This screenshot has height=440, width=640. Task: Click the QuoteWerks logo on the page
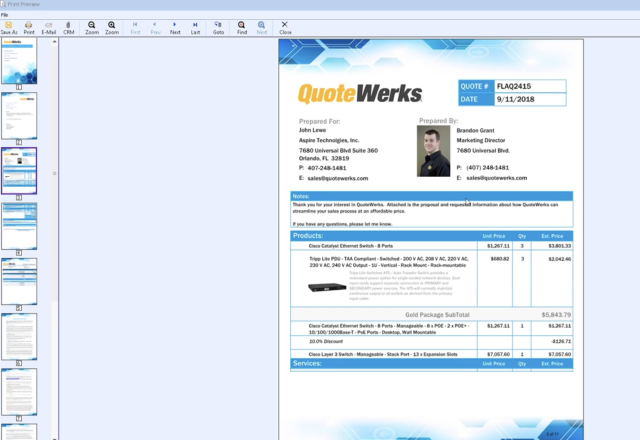[x=360, y=93]
